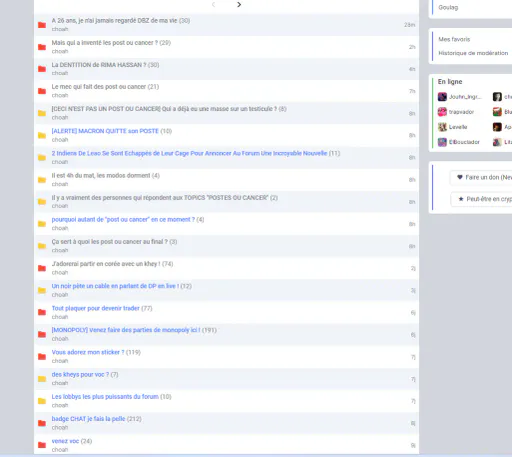Click the avatar next to Levelle
The height and width of the screenshot is (457, 512).
click(442, 127)
